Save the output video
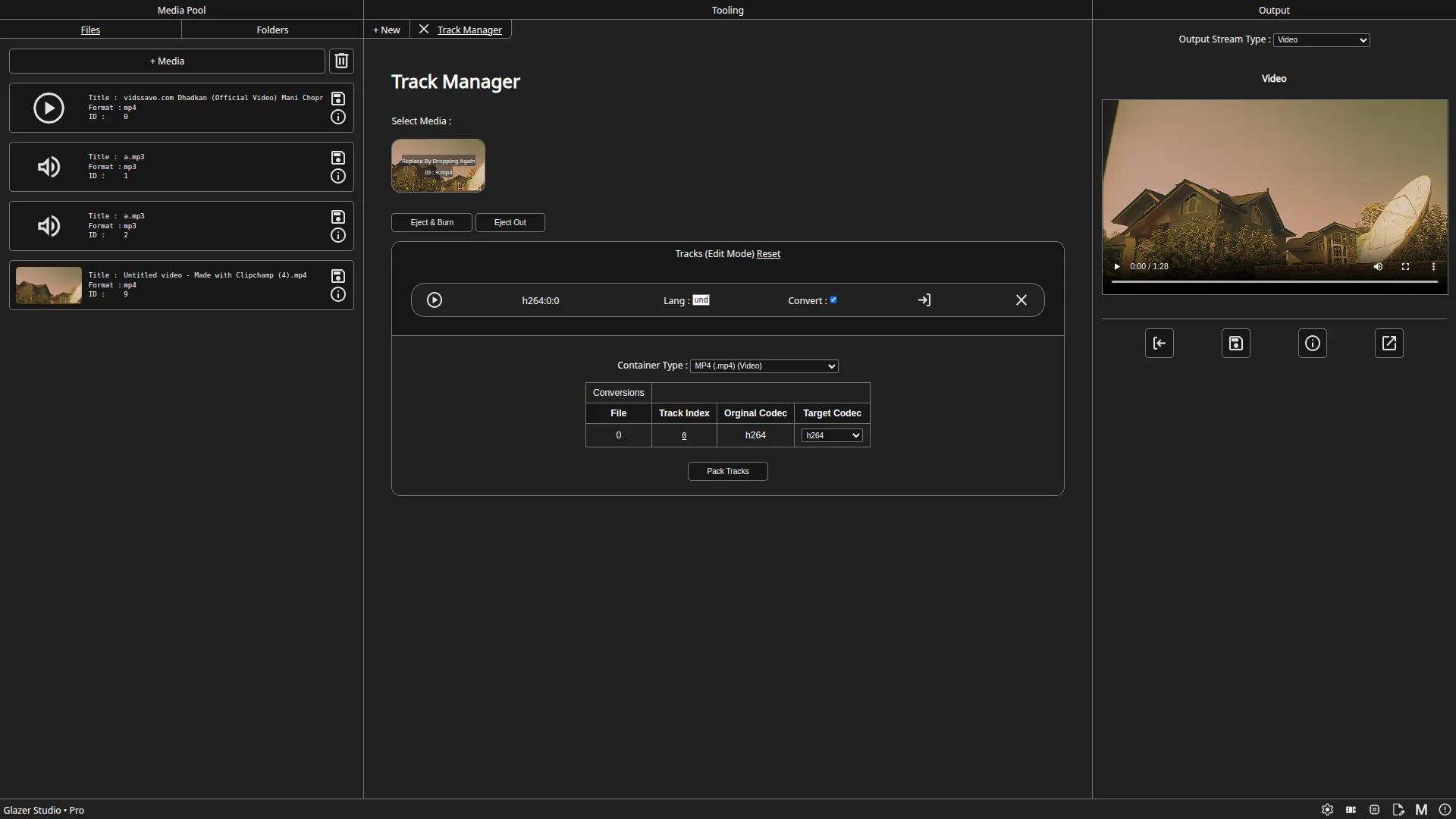This screenshot has height=819, width=1456. pos(1236,344)
